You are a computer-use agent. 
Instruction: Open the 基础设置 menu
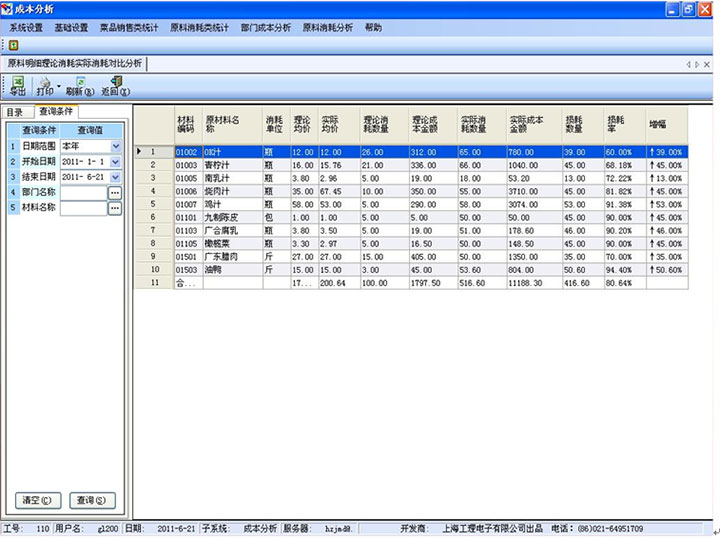tap(71, 28)
